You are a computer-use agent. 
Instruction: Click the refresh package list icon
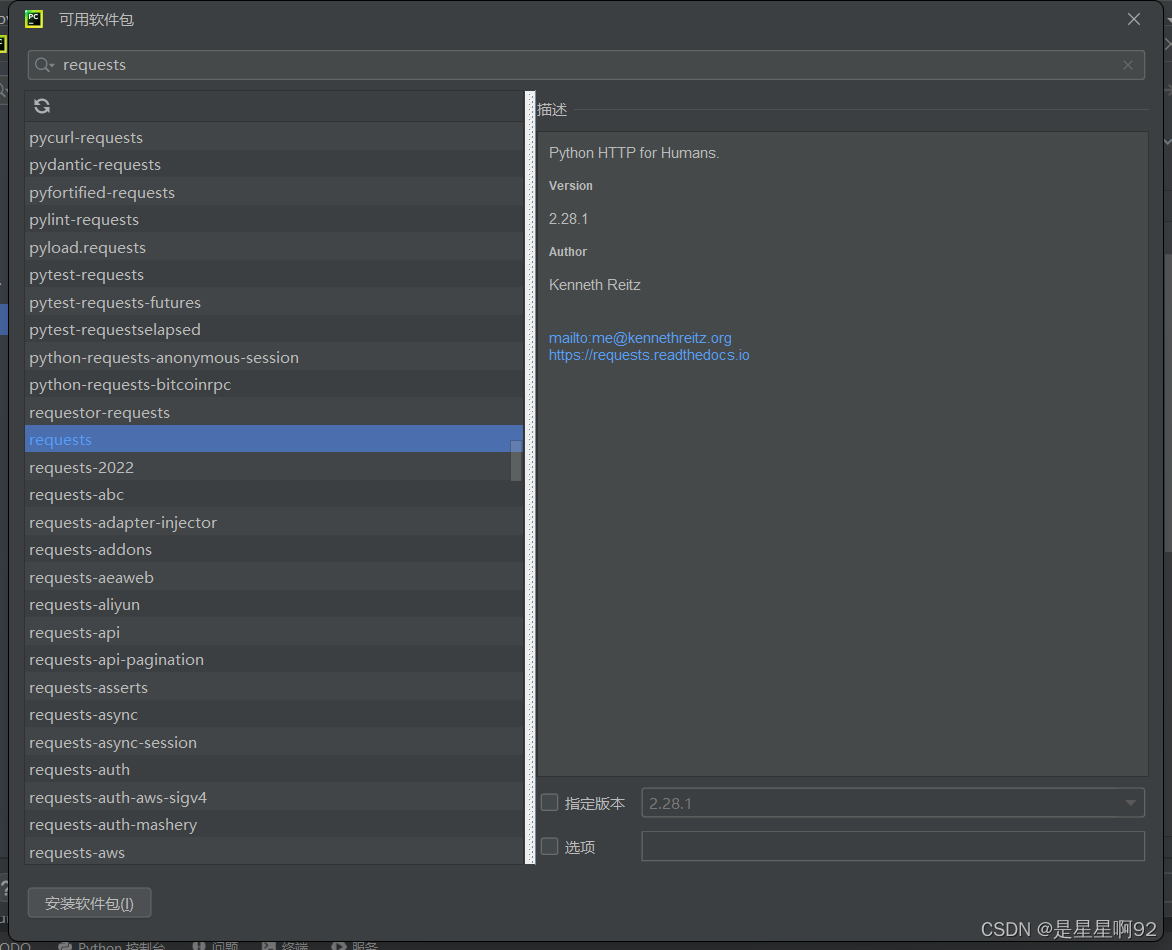coord(42,106)
